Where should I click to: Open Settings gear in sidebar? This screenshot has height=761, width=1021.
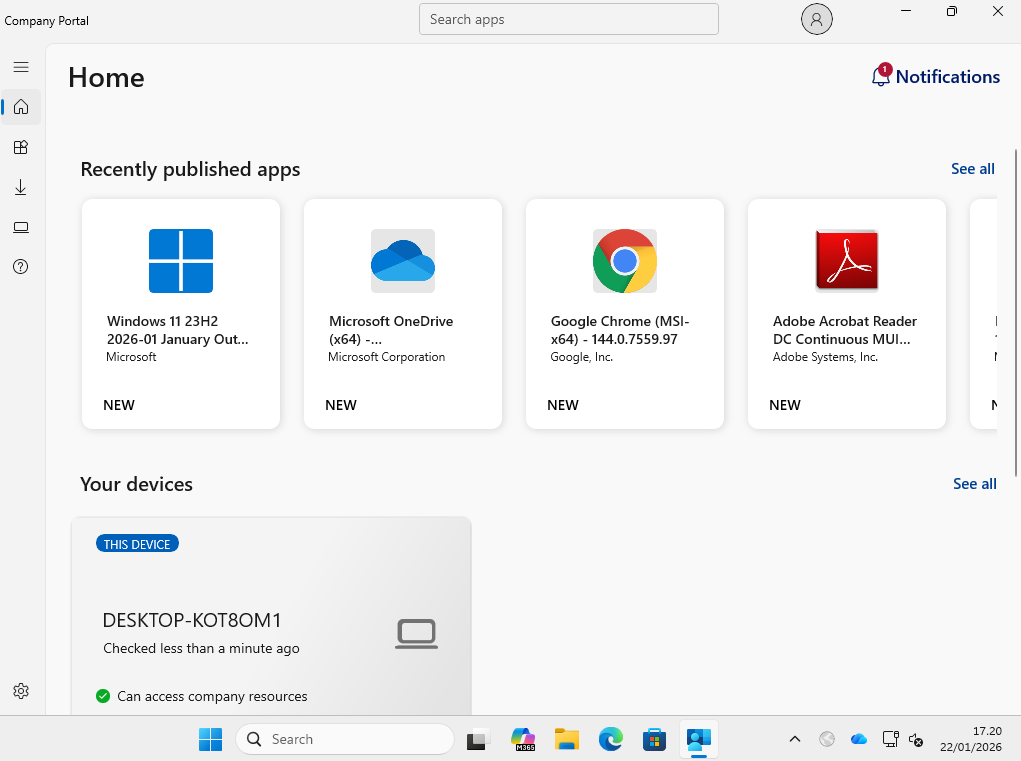(x=21, y=691)
